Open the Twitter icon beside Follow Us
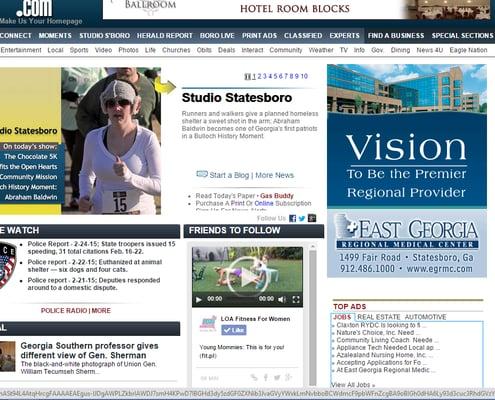Viewport: 495px width, 400px height. click(x=302, y=218)
